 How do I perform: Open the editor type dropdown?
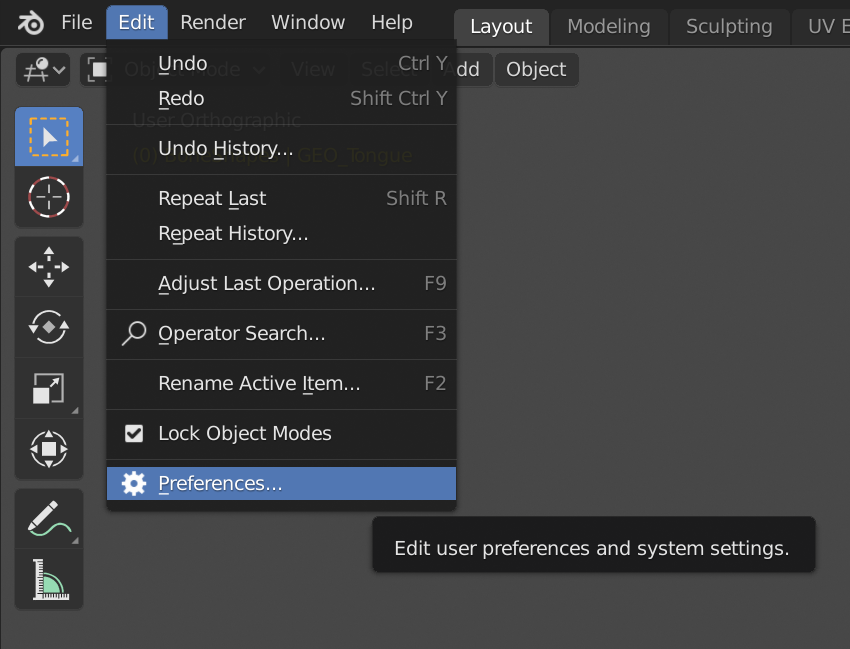point(43,69)
